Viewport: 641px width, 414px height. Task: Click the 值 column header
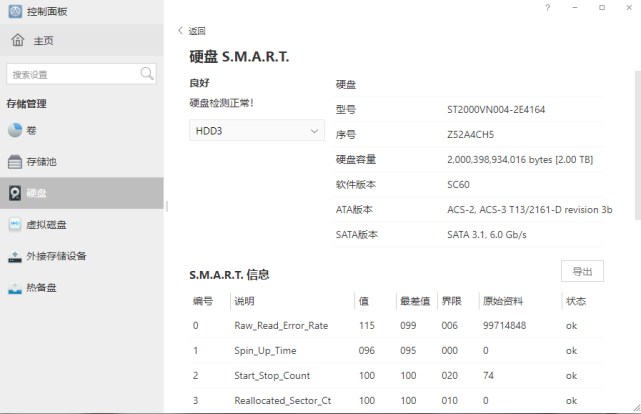click(x=364, y=301)
